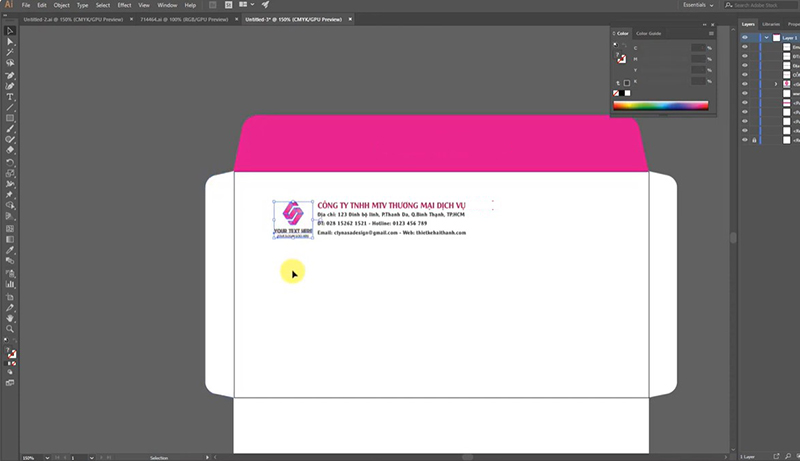Open the Libraries panel tab

pos(771,24)
